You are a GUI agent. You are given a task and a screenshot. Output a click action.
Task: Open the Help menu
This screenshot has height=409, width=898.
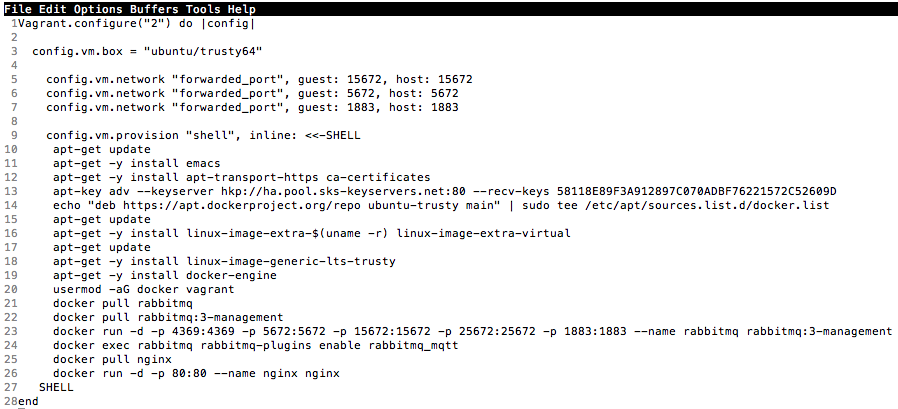pos(241,10)
